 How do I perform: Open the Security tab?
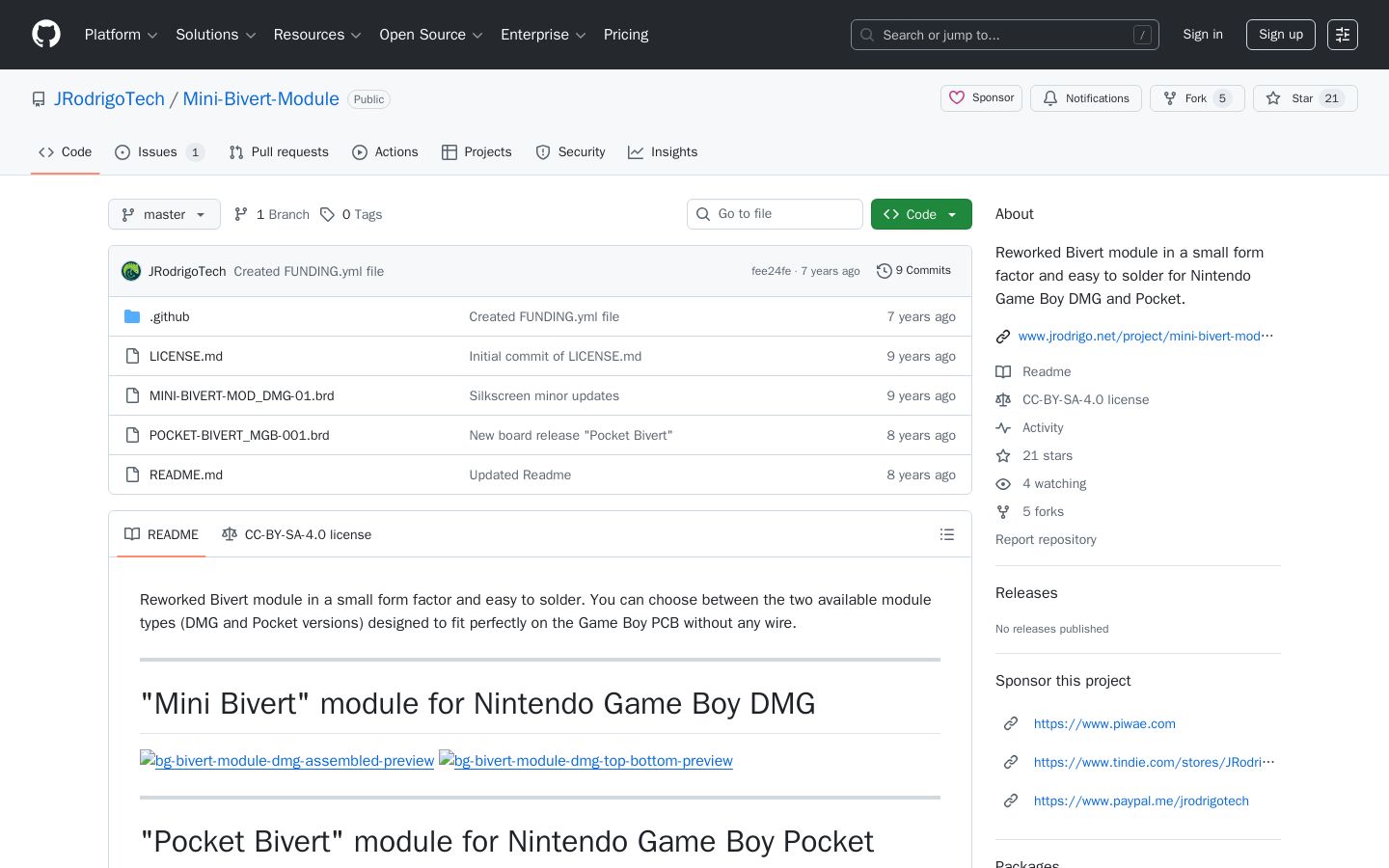click(570, 152)
